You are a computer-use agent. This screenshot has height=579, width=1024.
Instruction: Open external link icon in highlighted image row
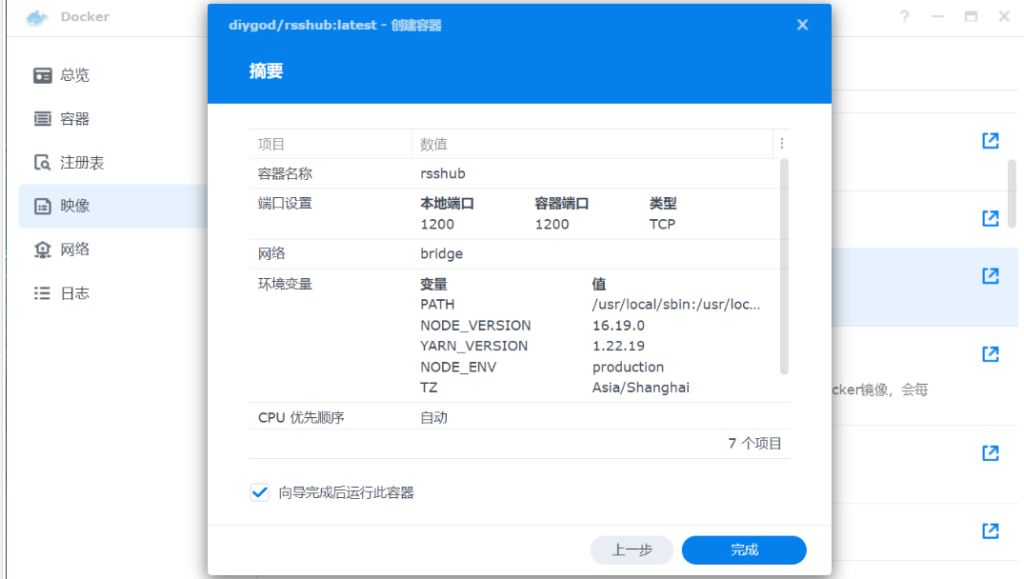click(990, 276)
